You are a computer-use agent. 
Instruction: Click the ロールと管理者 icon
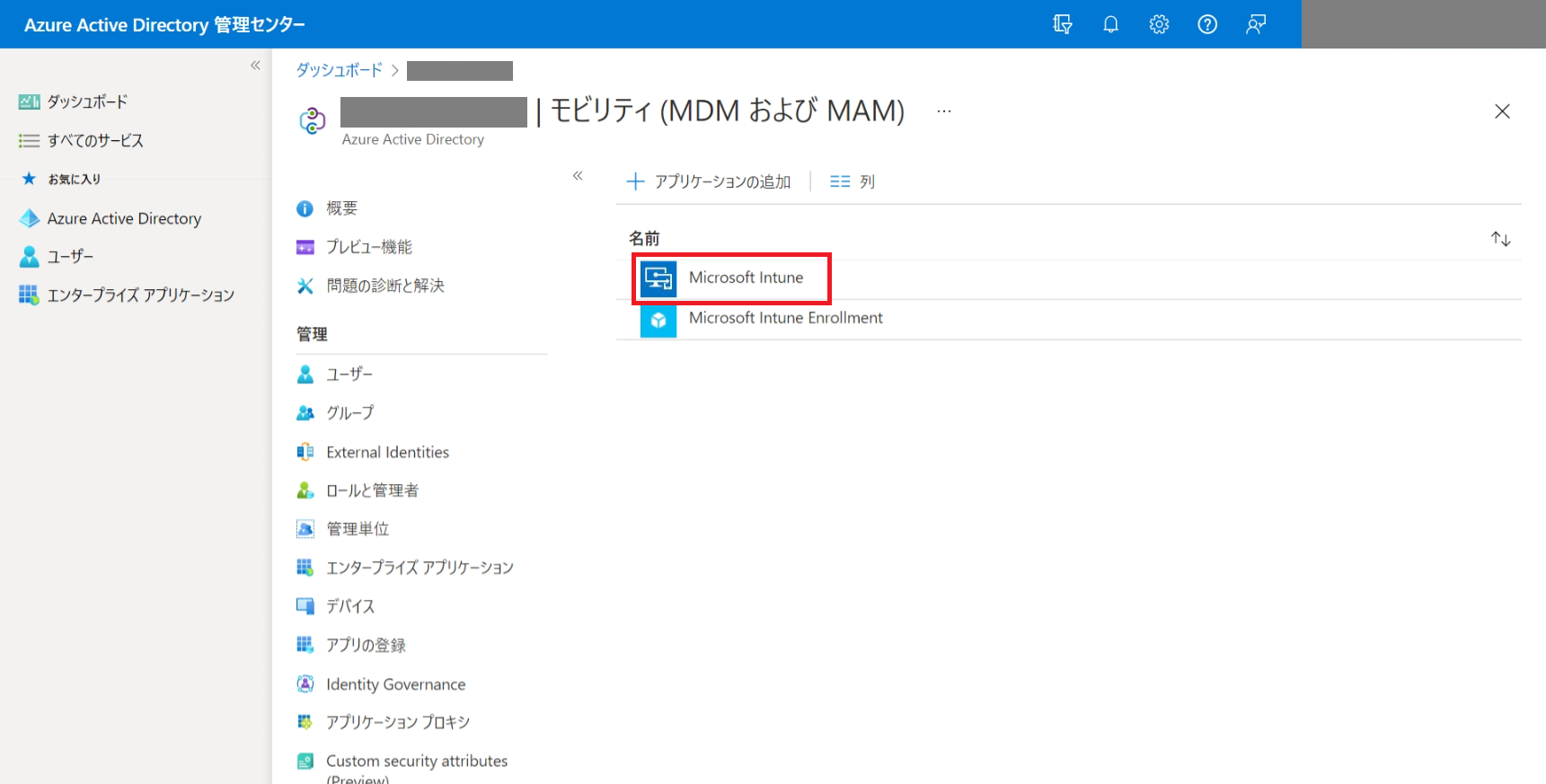click(x=305, y=490)
